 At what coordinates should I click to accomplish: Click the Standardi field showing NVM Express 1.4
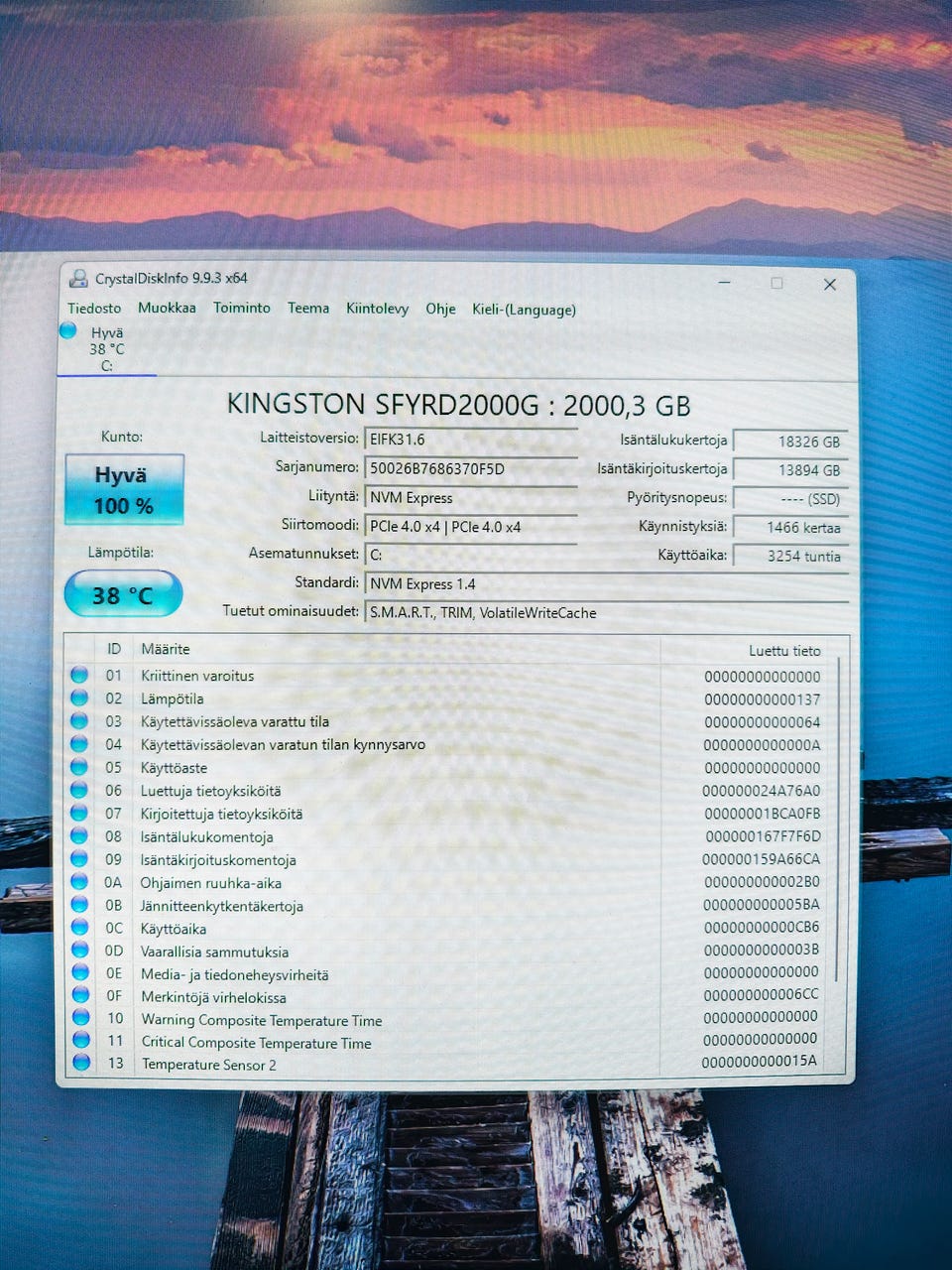pos(607,584)
